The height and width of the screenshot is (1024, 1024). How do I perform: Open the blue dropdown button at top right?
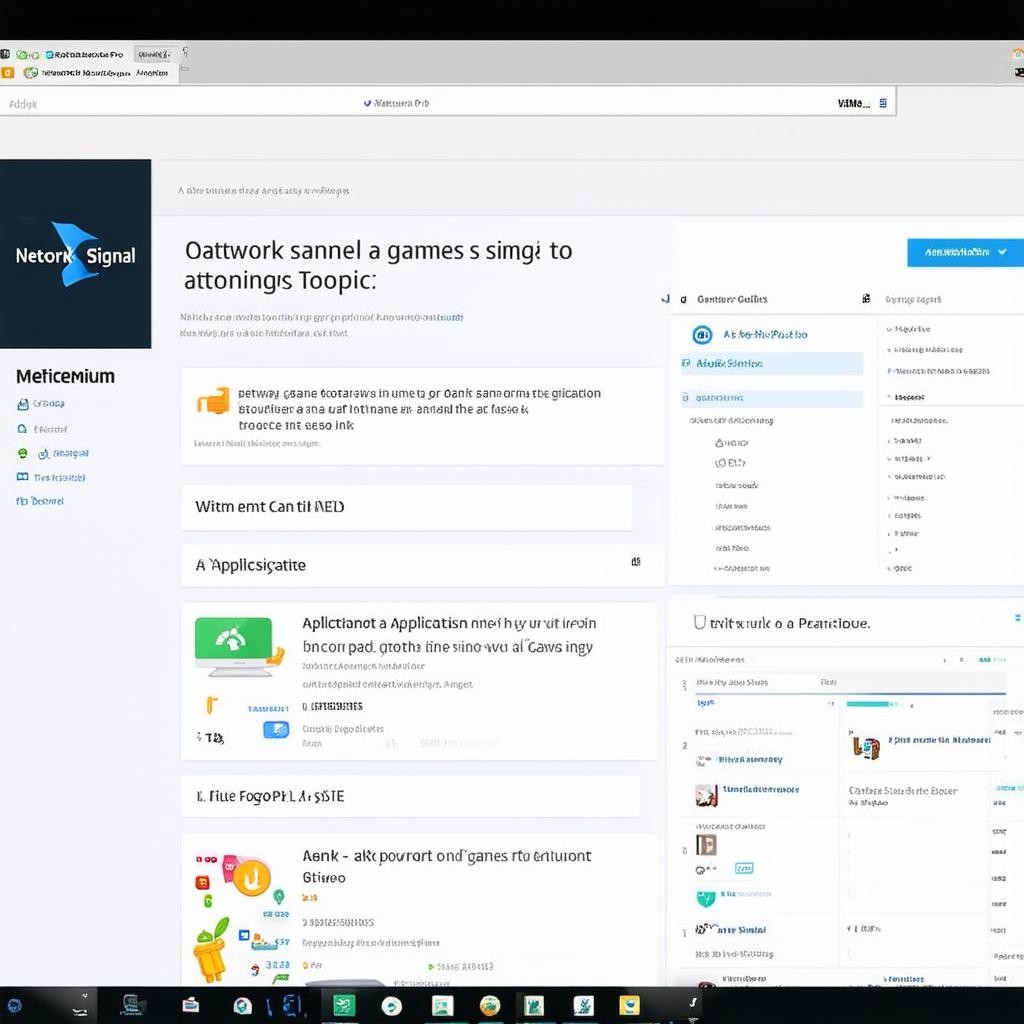coord(965,252)
